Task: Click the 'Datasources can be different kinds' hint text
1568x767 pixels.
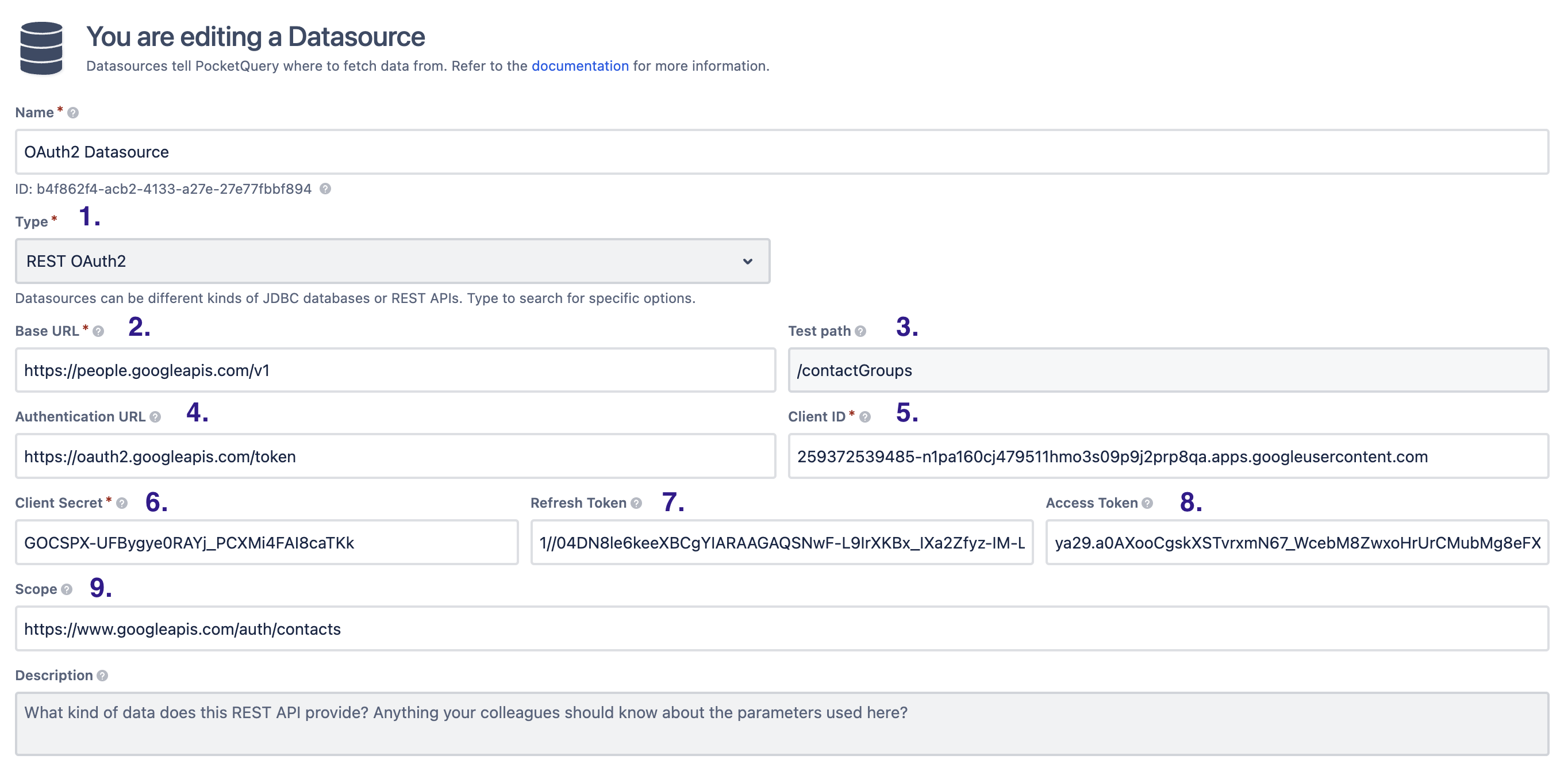Action: (355, 298)
